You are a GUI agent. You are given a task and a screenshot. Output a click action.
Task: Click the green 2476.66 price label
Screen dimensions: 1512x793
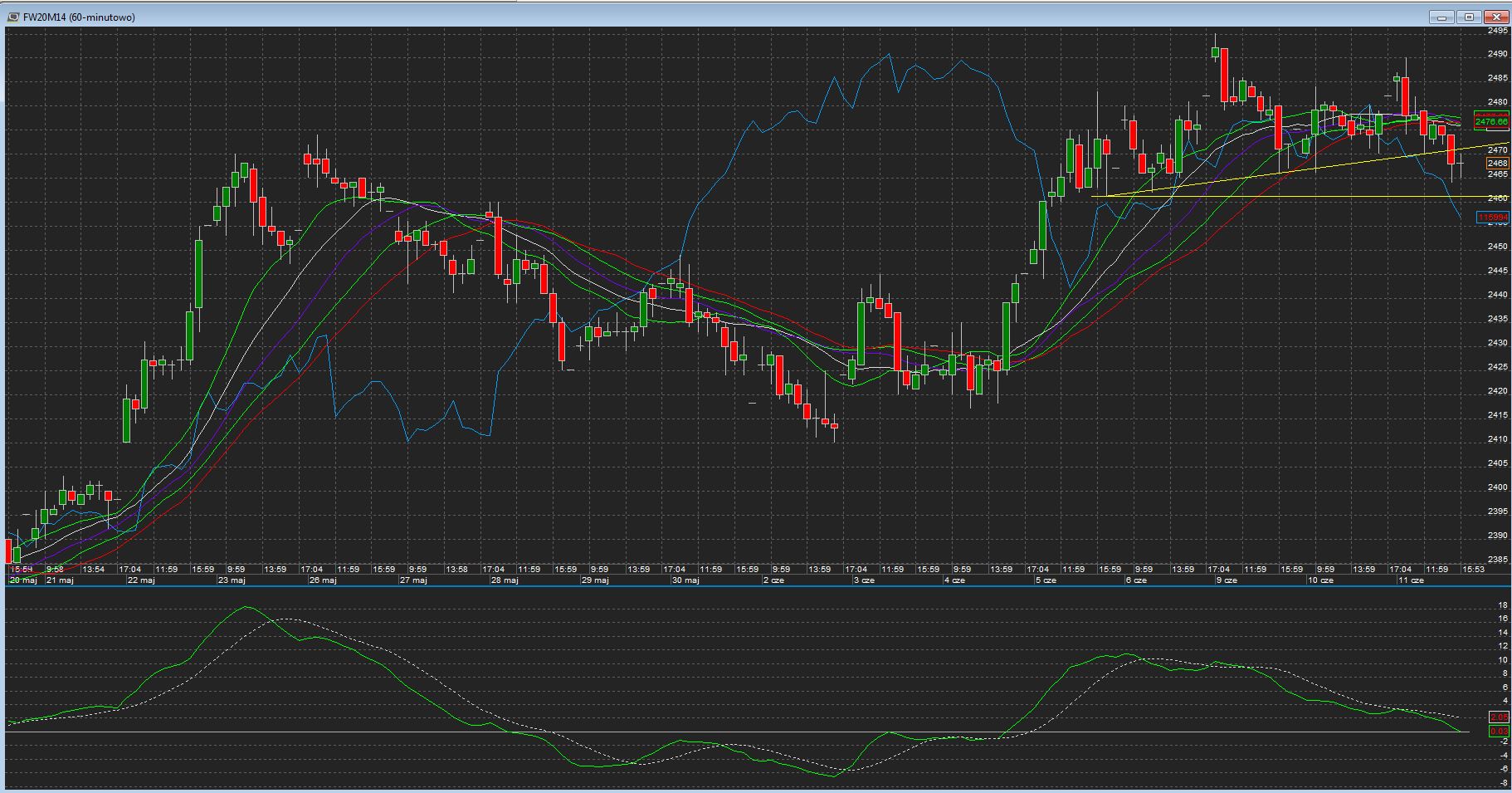1490,122
